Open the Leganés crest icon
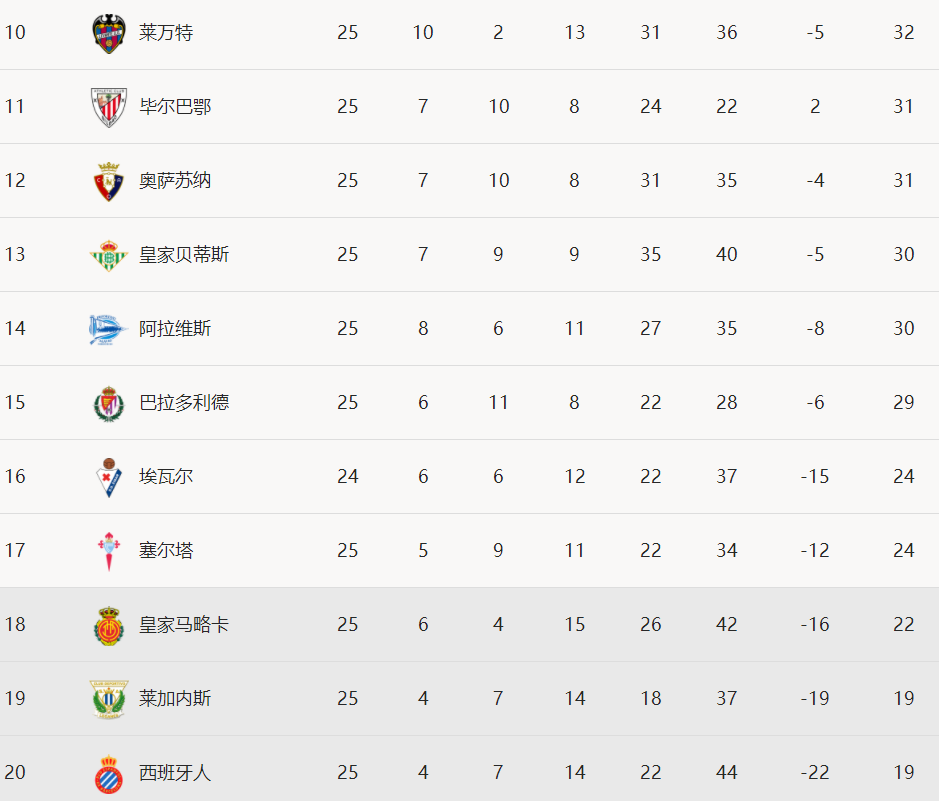Viewport: 939px width, 801px height. [108, 700]
